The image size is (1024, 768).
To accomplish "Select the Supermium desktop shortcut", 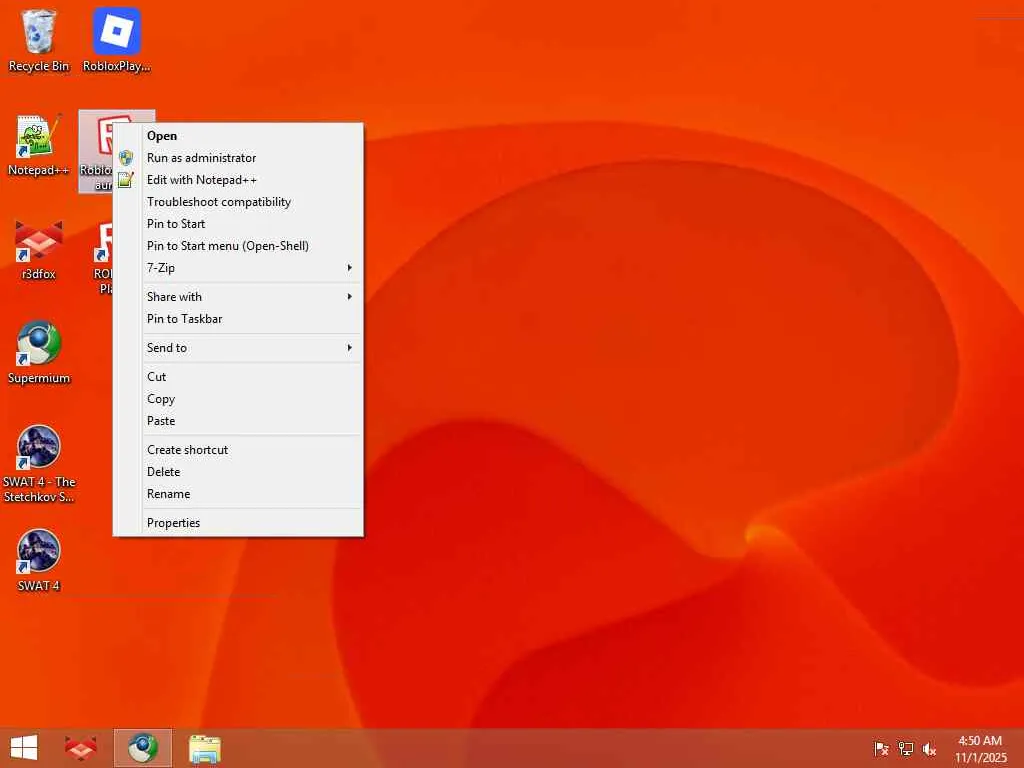I will [x=39, y=353].
